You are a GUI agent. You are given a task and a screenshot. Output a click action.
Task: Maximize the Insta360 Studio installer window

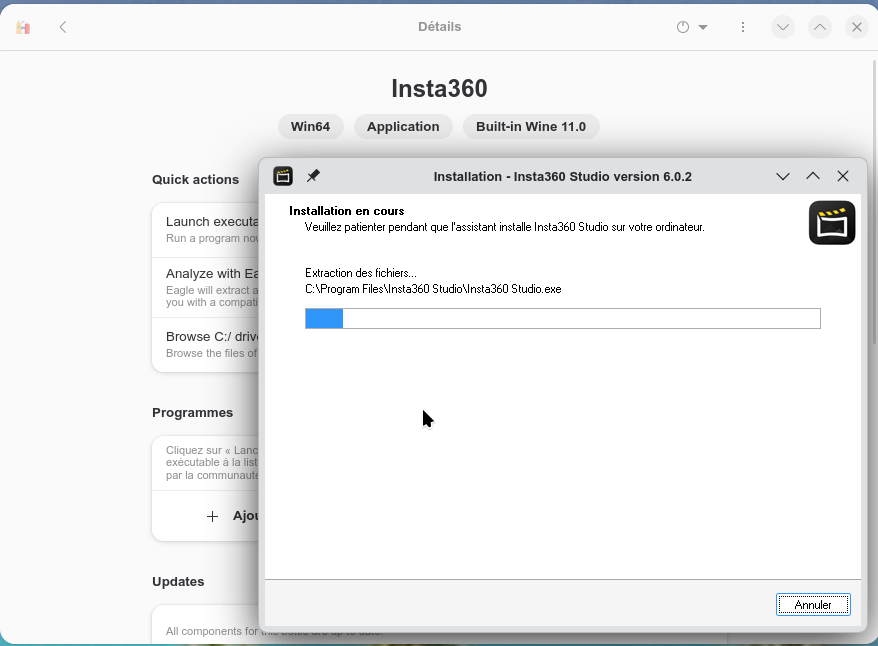click(x=813, y=176)
